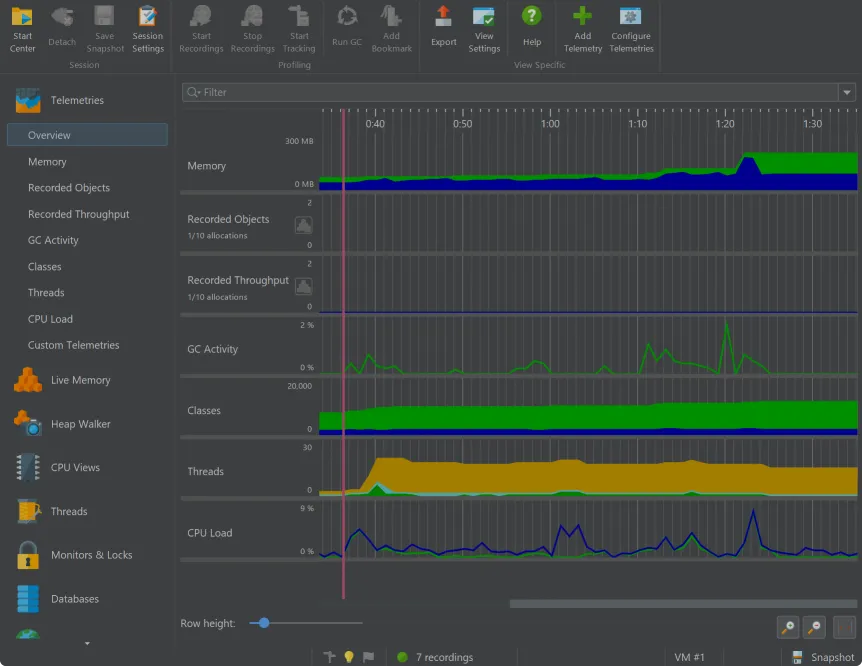
Task: Click Recorded Objects recording icon in chart row
Action: pyautogui.click(x=303, y=225)
